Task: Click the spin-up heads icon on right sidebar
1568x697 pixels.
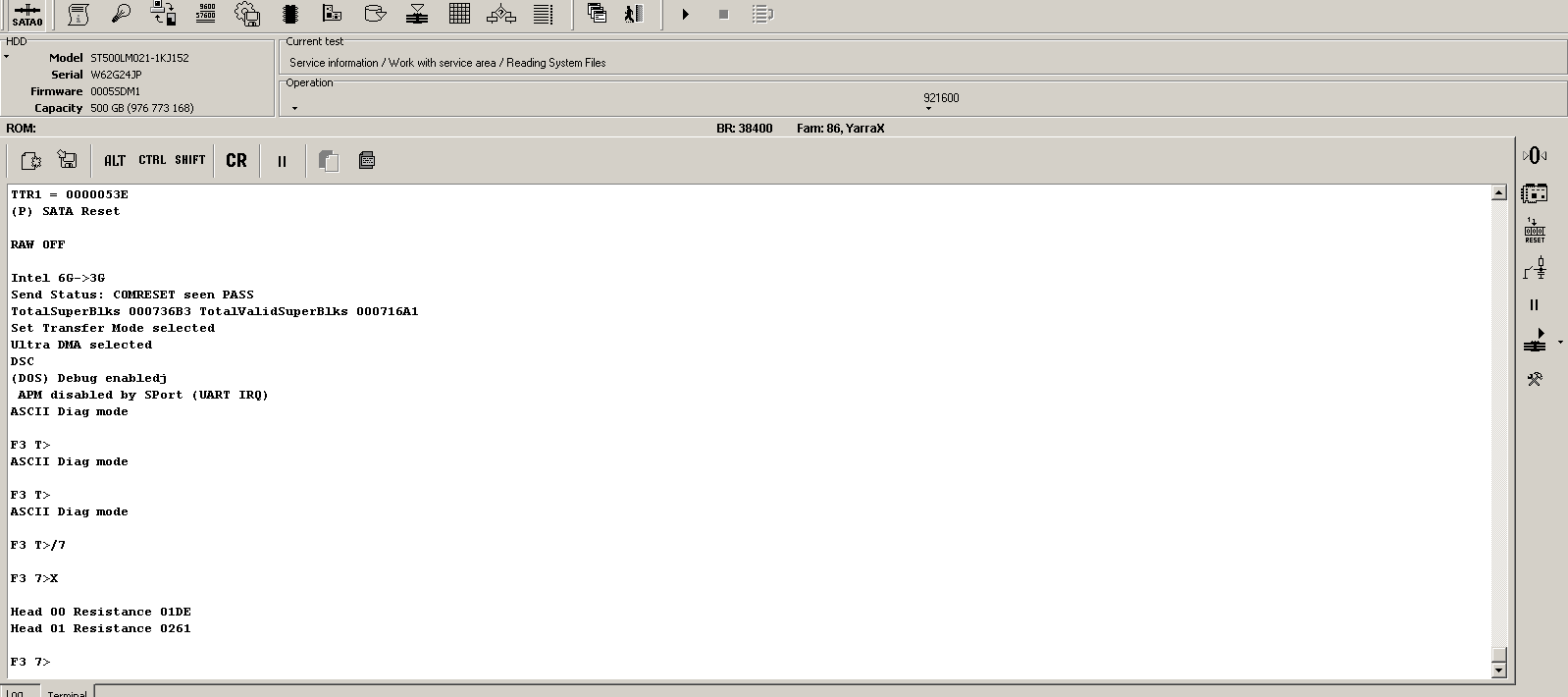Action: (x=1535, y=341)
